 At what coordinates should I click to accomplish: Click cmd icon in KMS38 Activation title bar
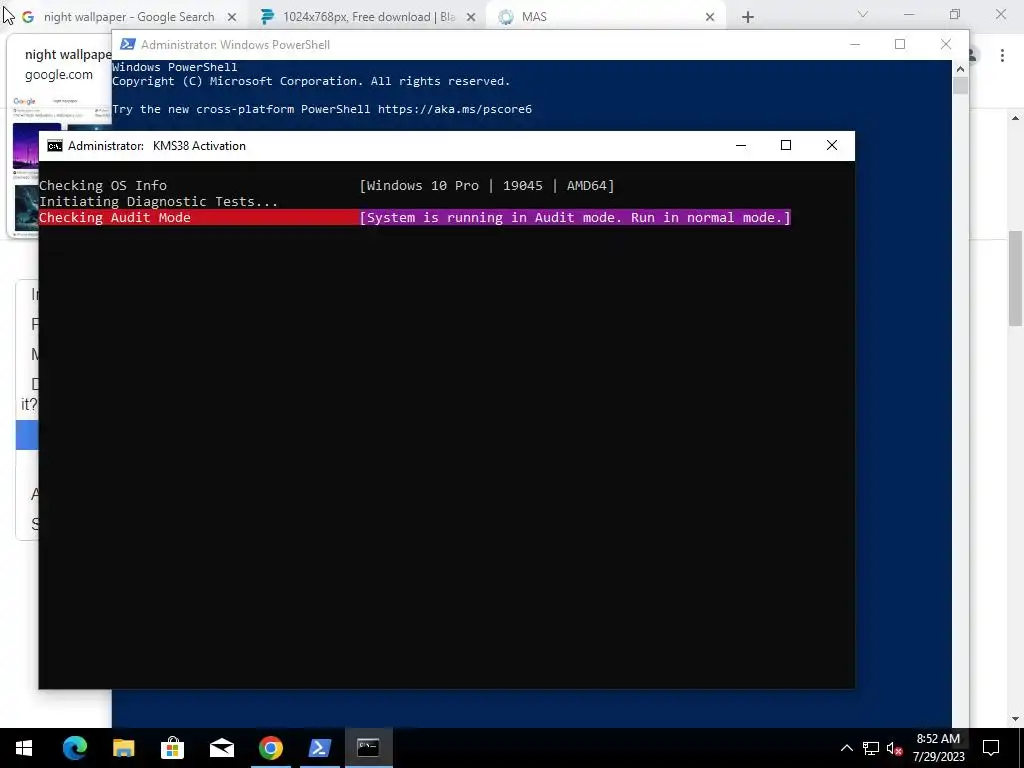(55, 146)
